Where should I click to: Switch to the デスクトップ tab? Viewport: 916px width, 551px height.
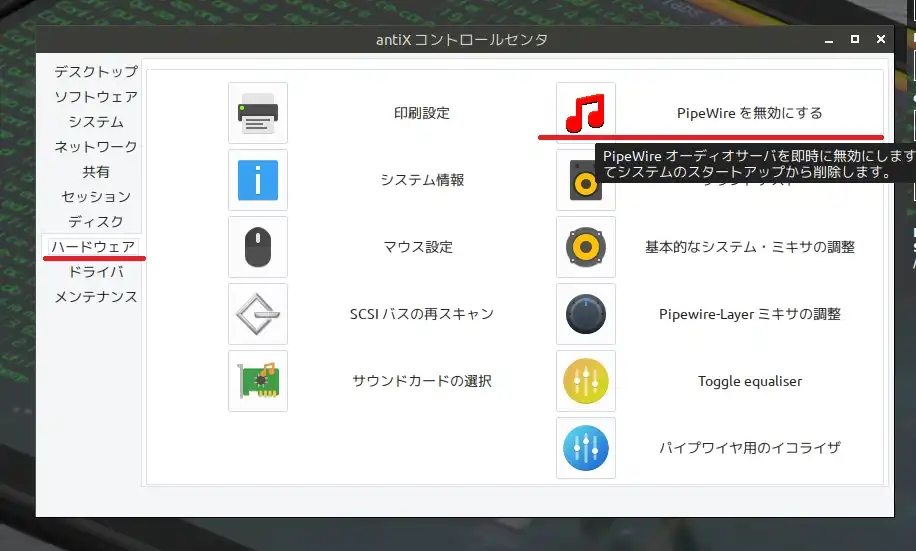pos(96,72)
